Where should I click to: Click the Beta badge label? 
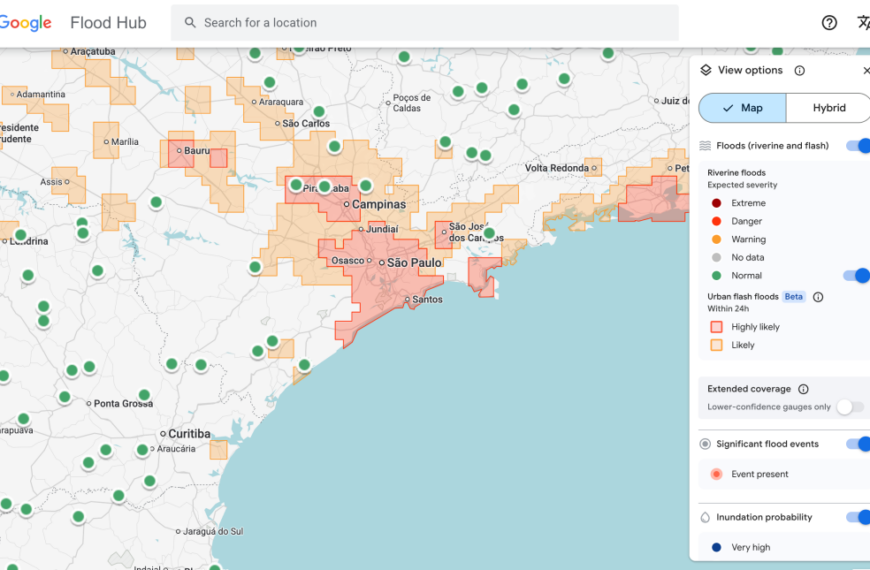793,297
